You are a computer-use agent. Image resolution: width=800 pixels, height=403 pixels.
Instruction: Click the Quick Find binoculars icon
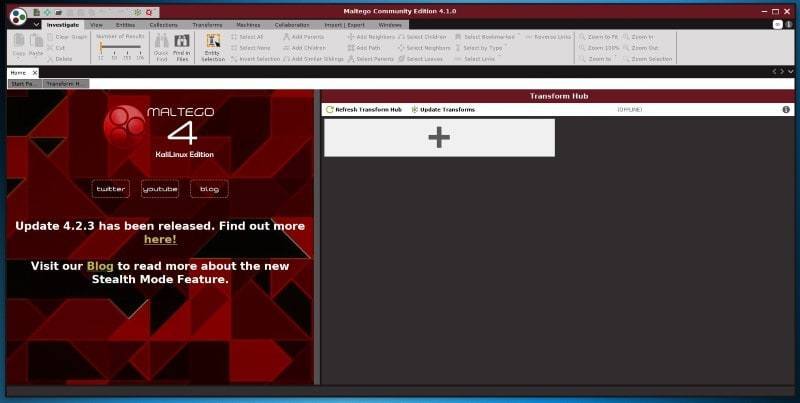pos(161,43)
